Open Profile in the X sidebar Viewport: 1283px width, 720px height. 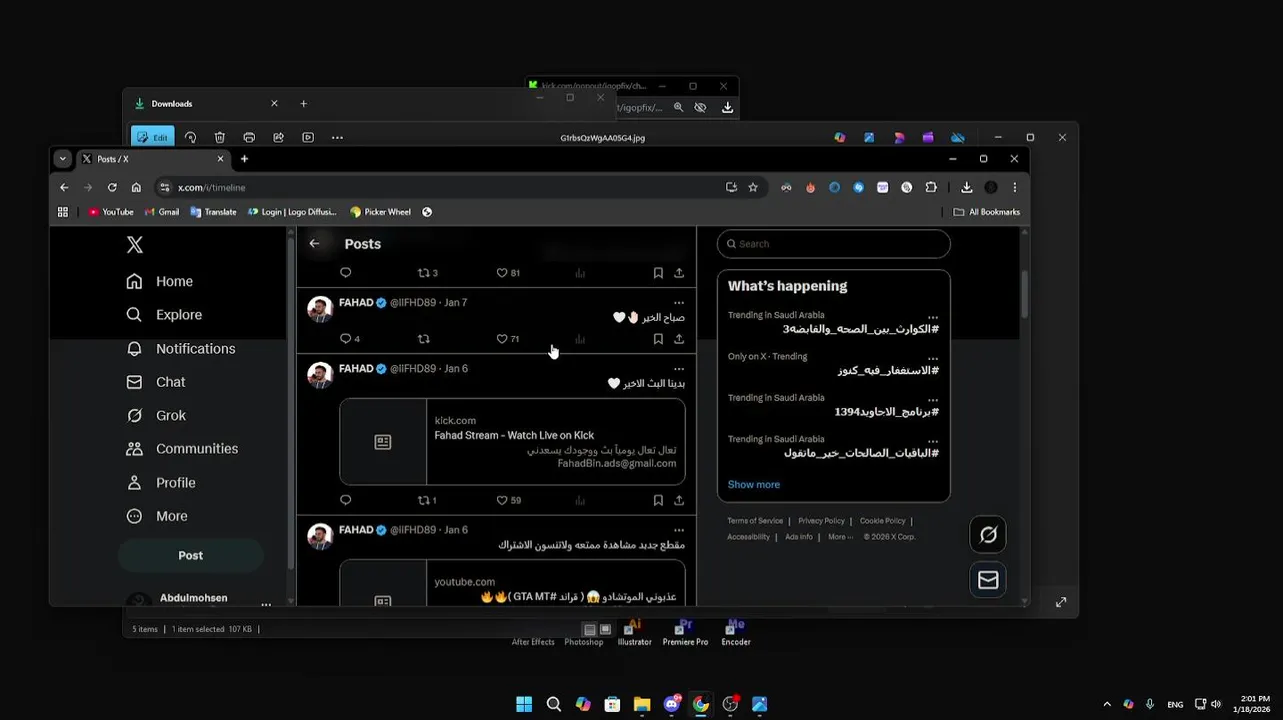pyautogui.click(x=161, y=483)
